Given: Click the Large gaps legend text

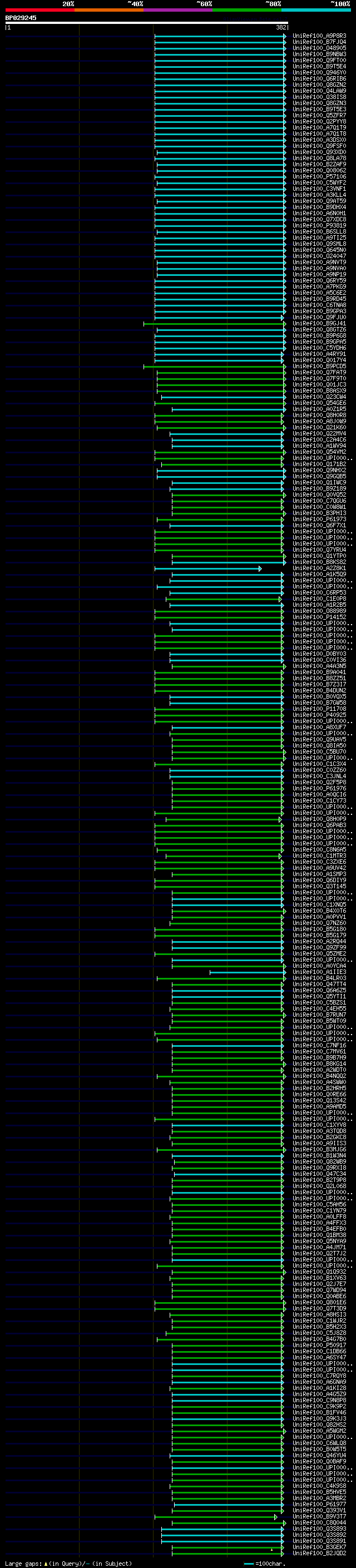Looking at the screenshot, I should point(68,1563).
